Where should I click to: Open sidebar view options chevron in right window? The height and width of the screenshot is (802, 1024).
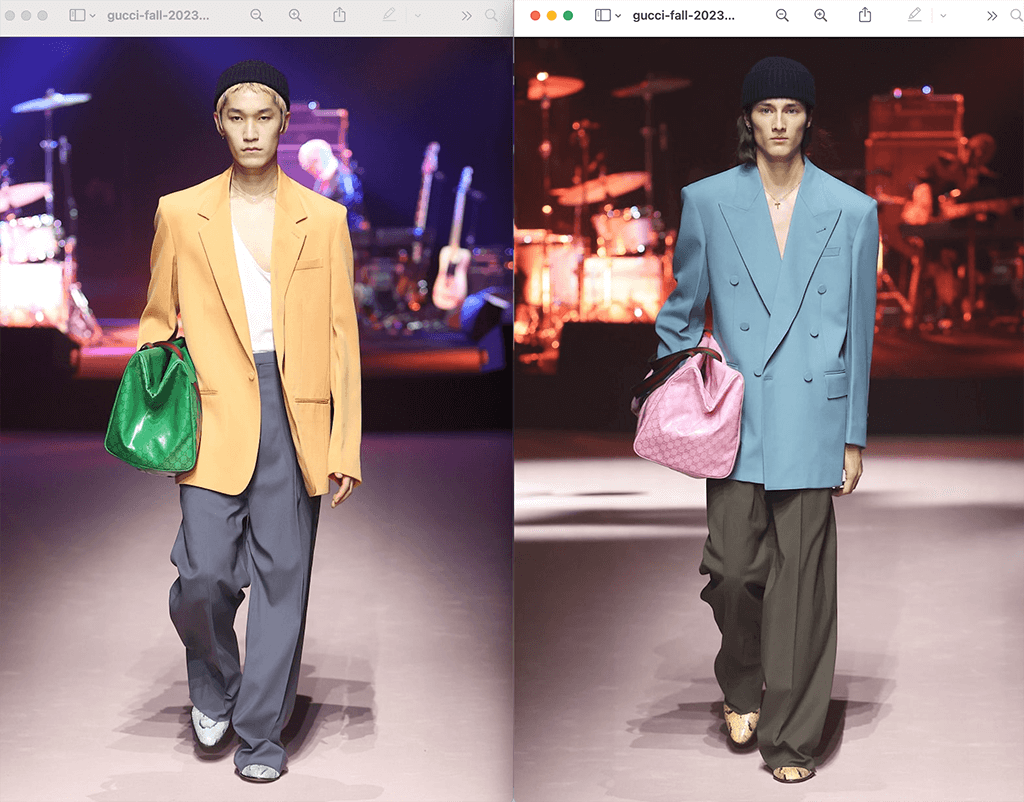pos(618,16)
